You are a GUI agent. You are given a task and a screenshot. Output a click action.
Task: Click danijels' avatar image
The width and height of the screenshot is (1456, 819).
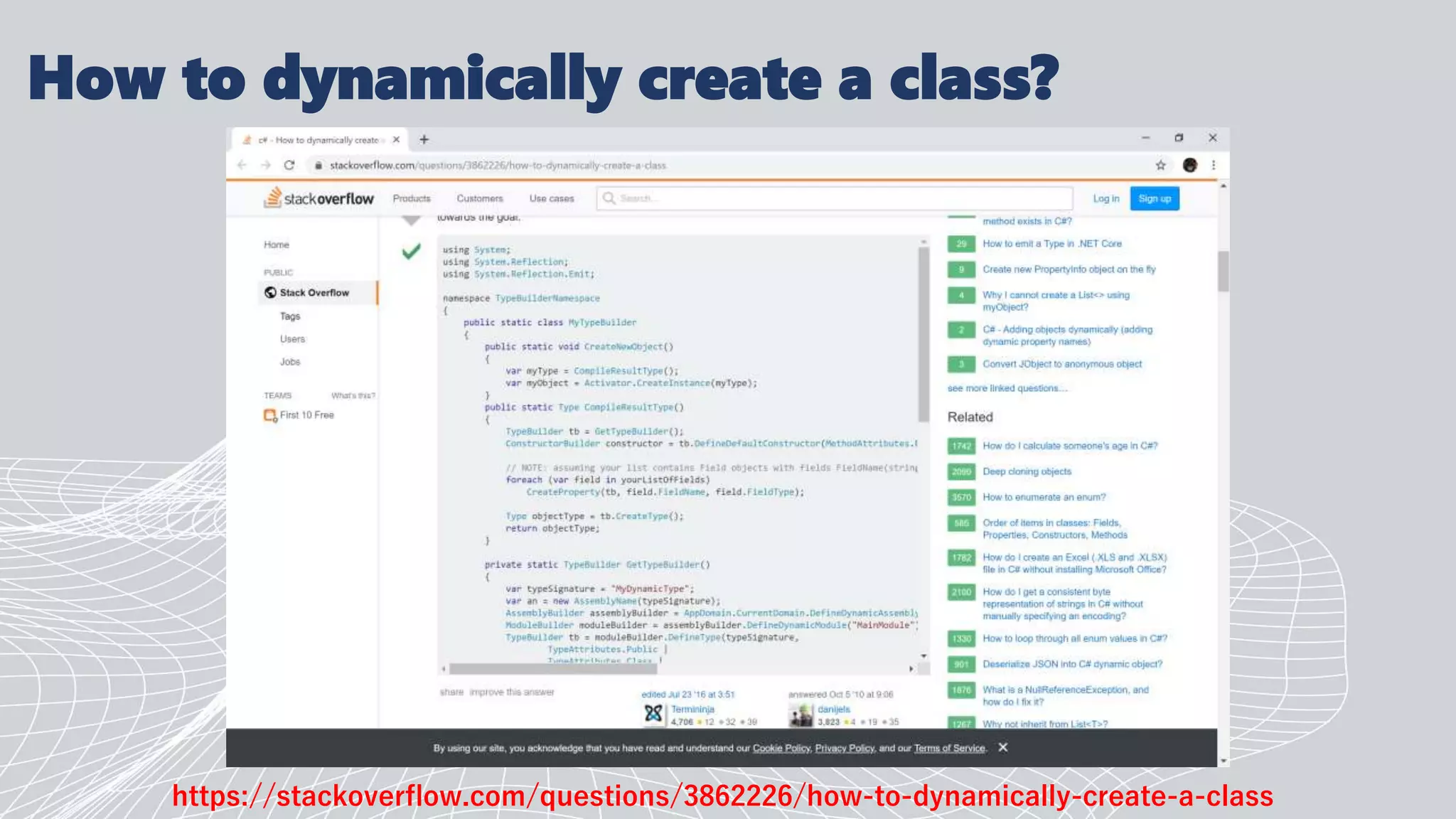[801, 714]
